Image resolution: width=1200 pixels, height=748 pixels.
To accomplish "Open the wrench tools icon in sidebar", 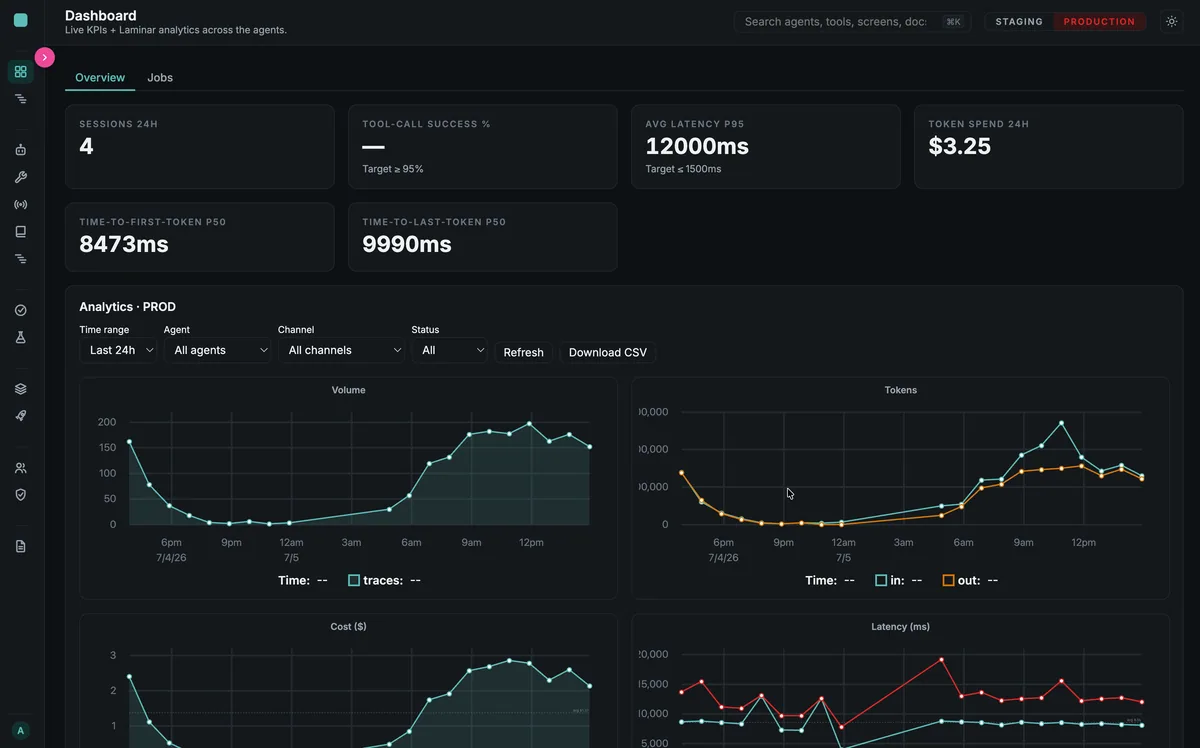I will (20, 177).
